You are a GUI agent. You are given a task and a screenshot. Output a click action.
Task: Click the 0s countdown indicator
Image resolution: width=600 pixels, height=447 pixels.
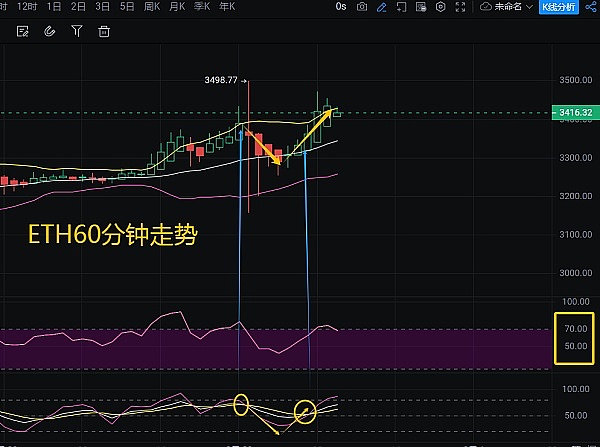[341, 6]
